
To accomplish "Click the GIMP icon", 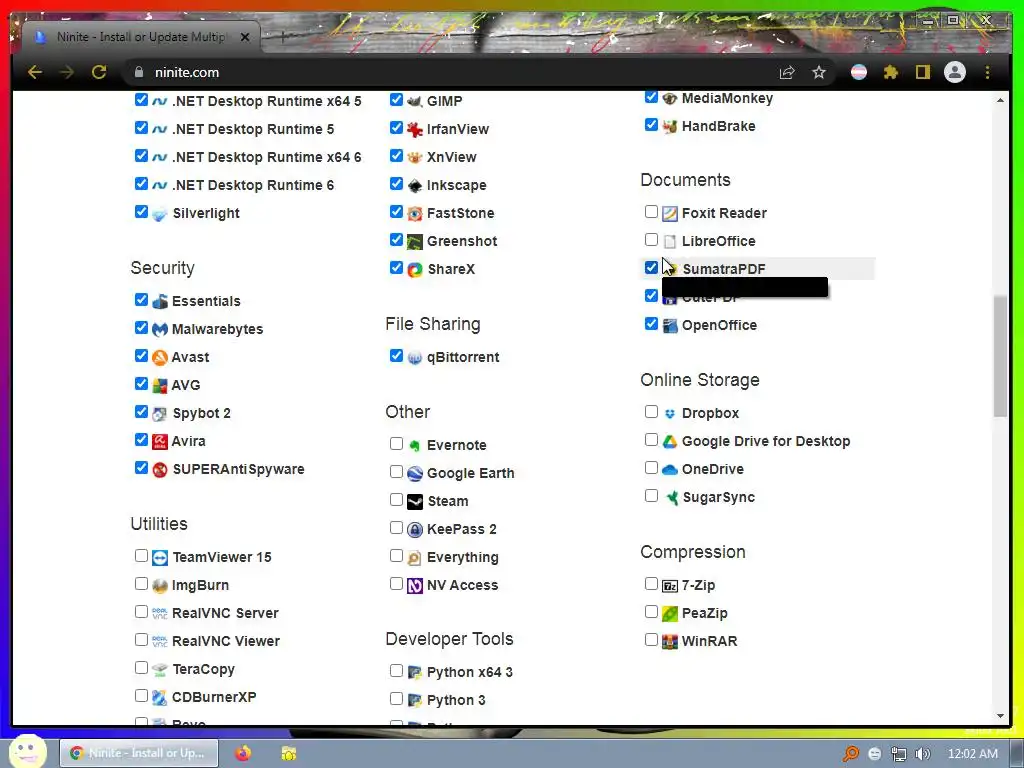I will point(415,102).
